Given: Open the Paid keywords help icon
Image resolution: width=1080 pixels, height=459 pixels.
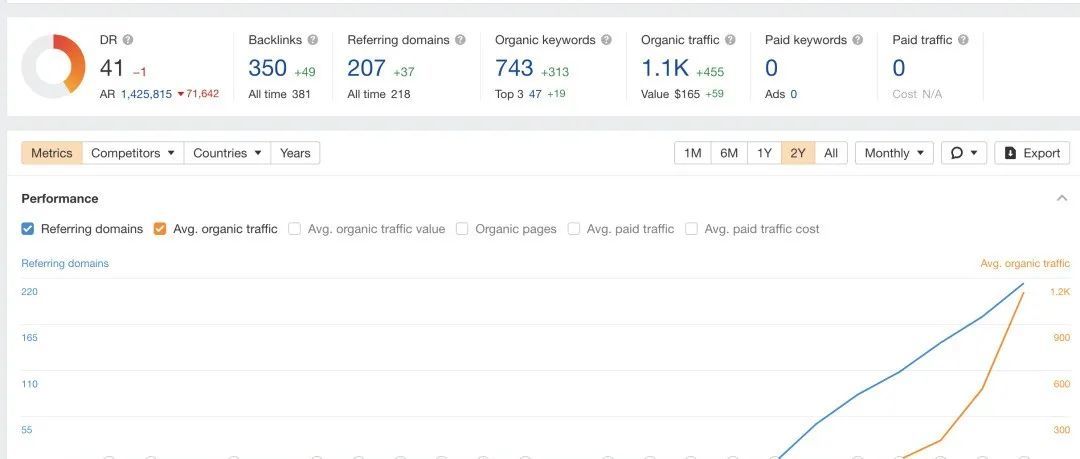Looking at the screenshot, I should pos(858,40).
